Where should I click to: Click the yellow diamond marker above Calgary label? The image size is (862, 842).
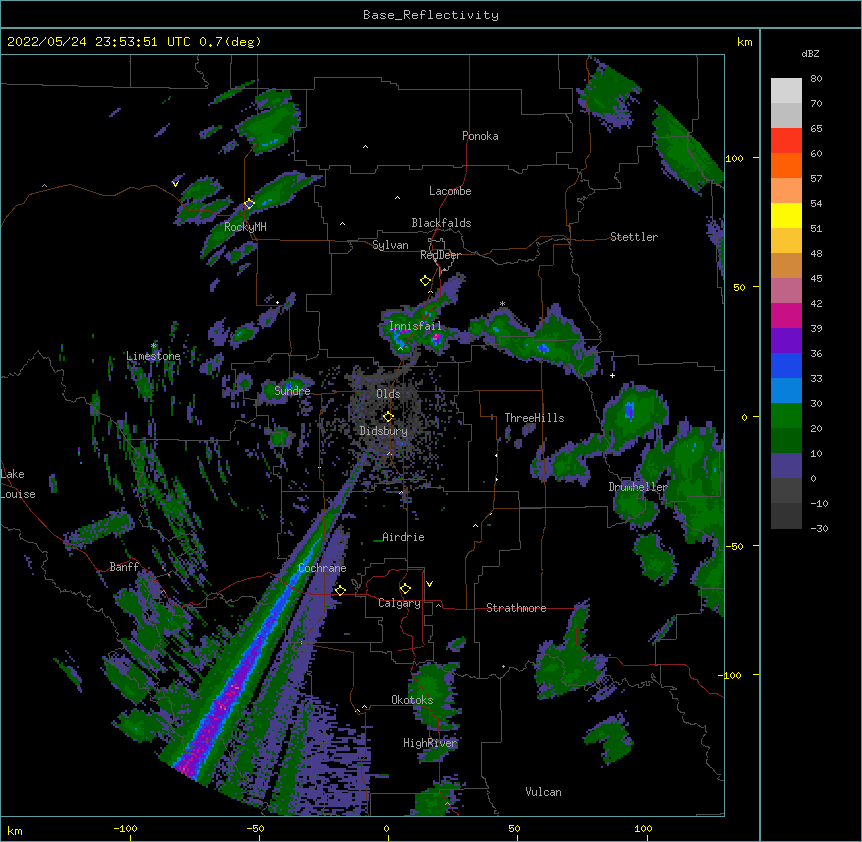coord(405,589)
